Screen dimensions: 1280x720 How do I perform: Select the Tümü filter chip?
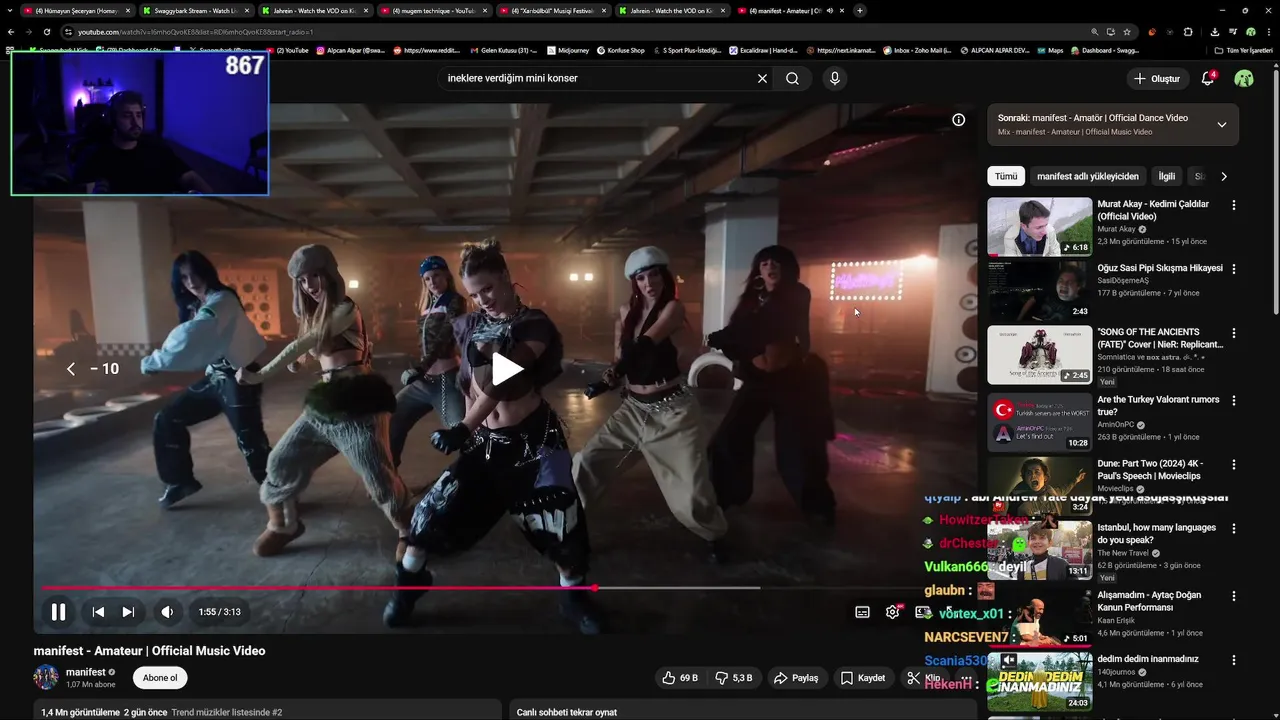(1006, 176)
